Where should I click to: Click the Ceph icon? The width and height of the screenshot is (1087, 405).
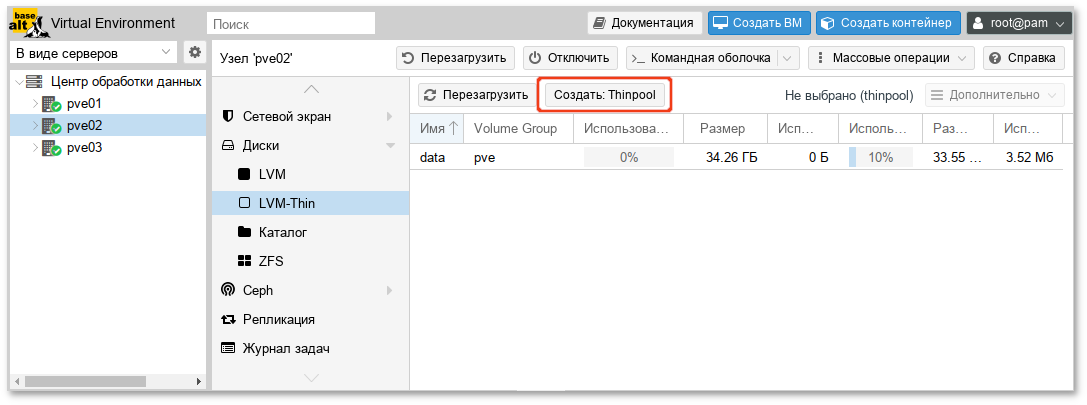click(x=227, y=290)
